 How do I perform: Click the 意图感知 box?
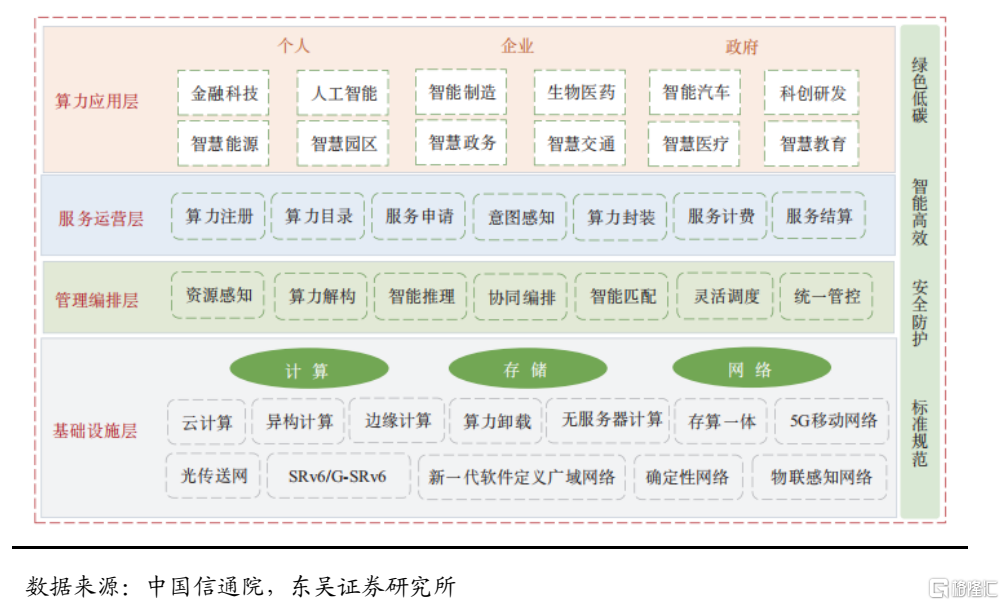pyautogui.click(x=520, y=217)
